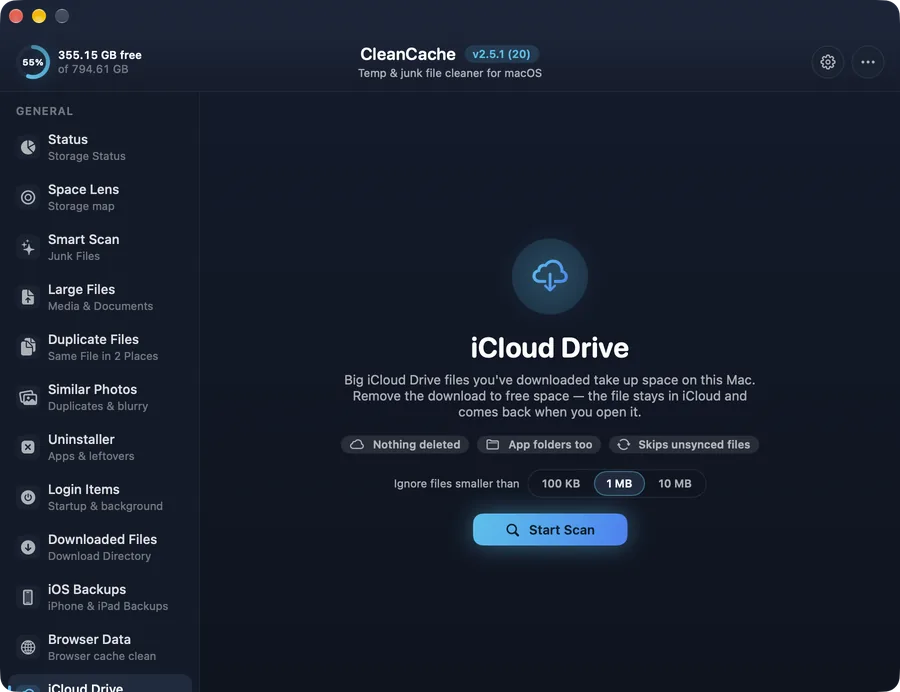The width and height of the screenshot is (900, 692).
Task: Open the three-dots more options menu
Action: coord(867,62)
